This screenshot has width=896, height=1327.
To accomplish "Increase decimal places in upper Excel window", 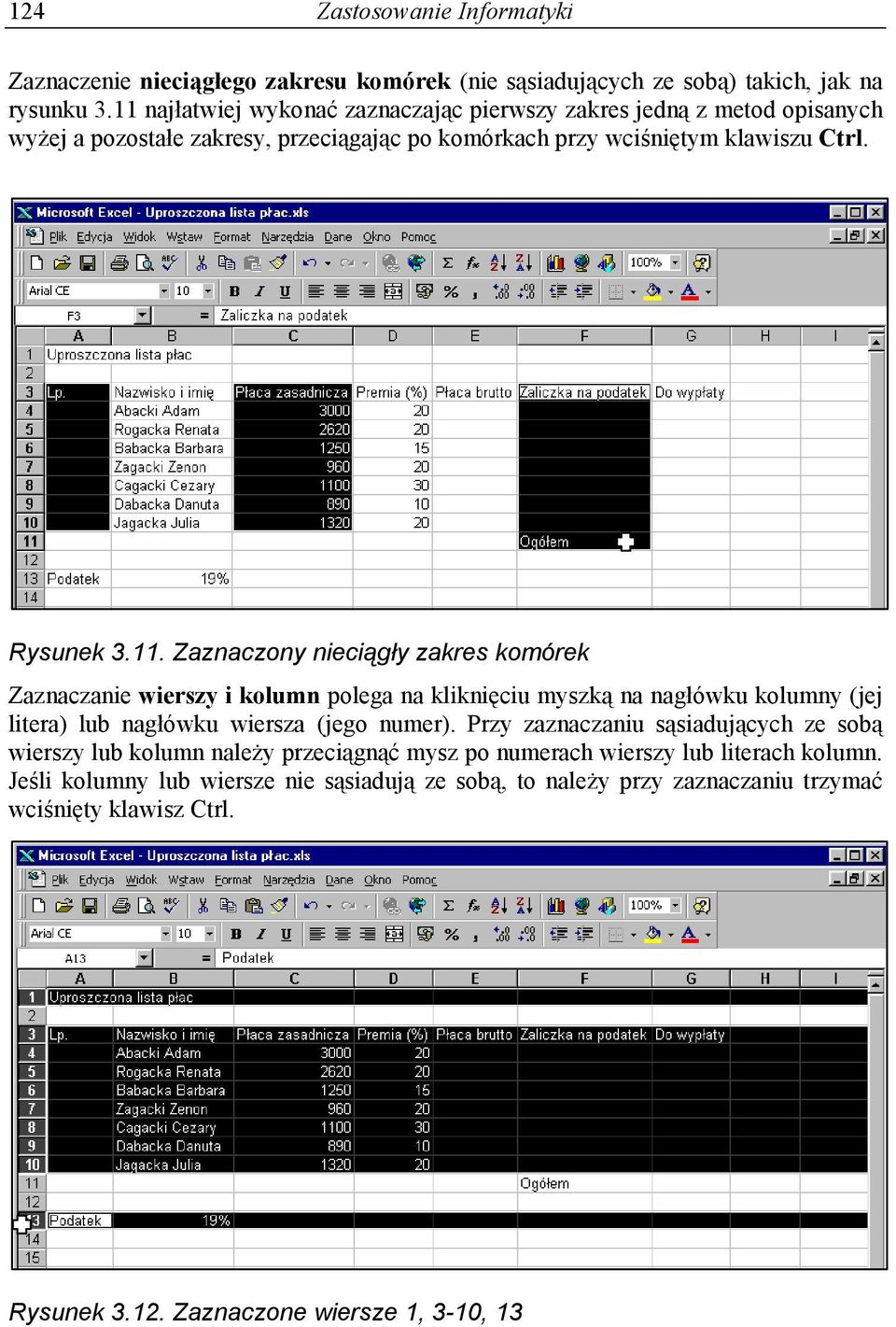I will (501, 291).
